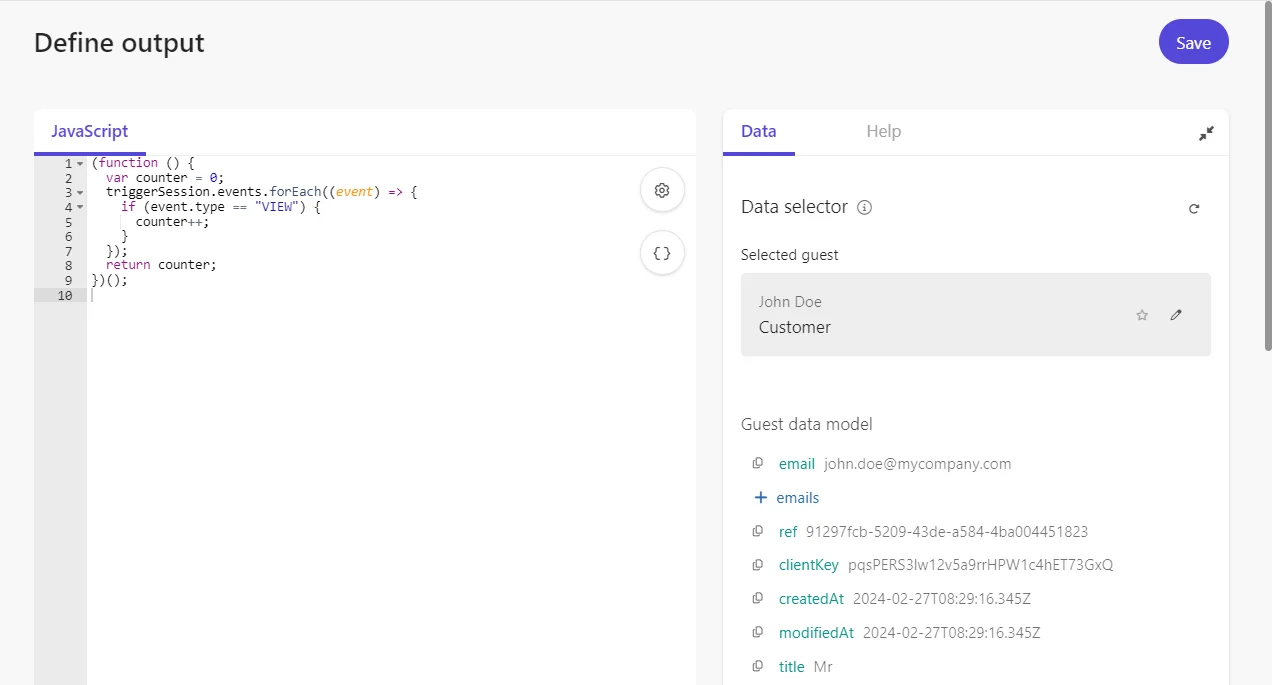Click the ref value 91297fcb-5209-43de-a584-4ba004451823
The height and width of the screenshot is (685, 1272).
pos(947,532)
